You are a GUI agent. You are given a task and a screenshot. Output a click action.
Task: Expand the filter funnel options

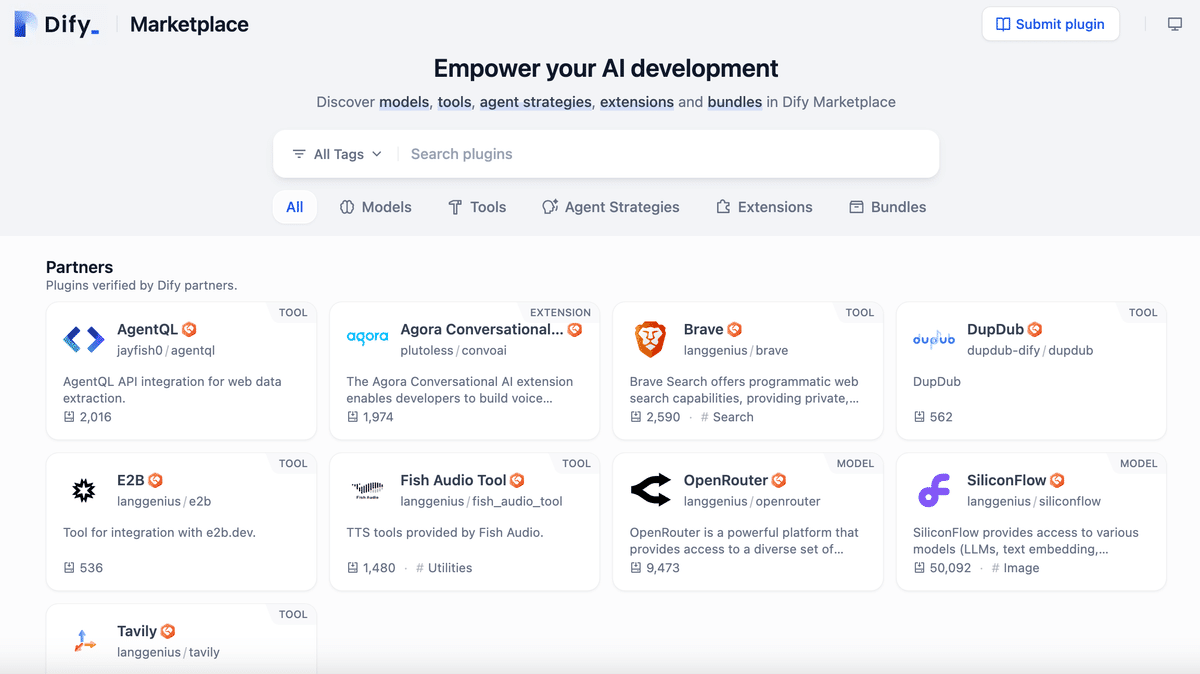tap(299, 154)
